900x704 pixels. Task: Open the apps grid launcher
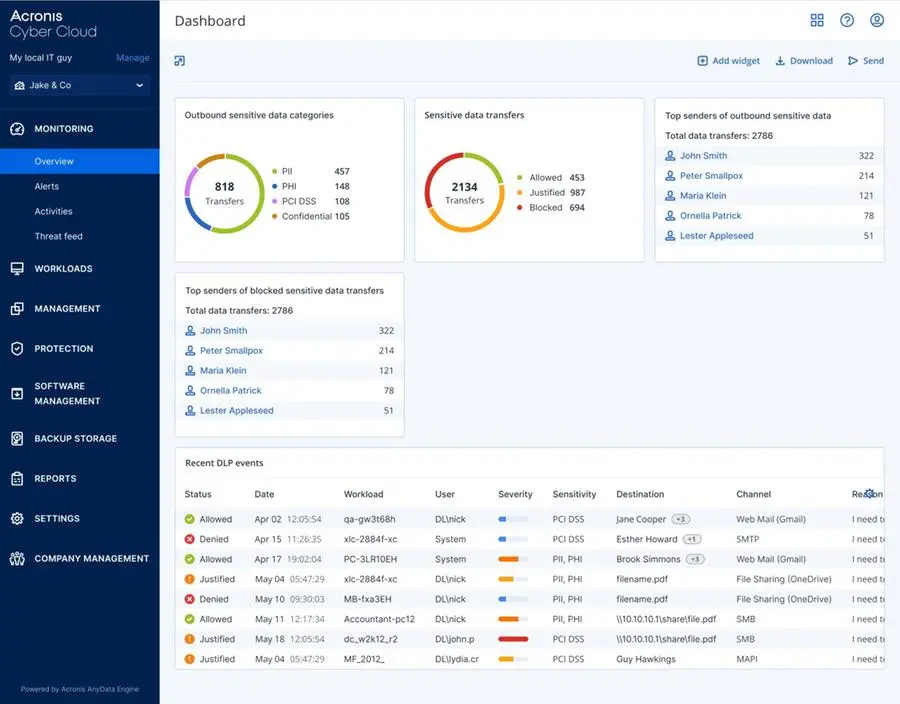click(x=816, y=20)
